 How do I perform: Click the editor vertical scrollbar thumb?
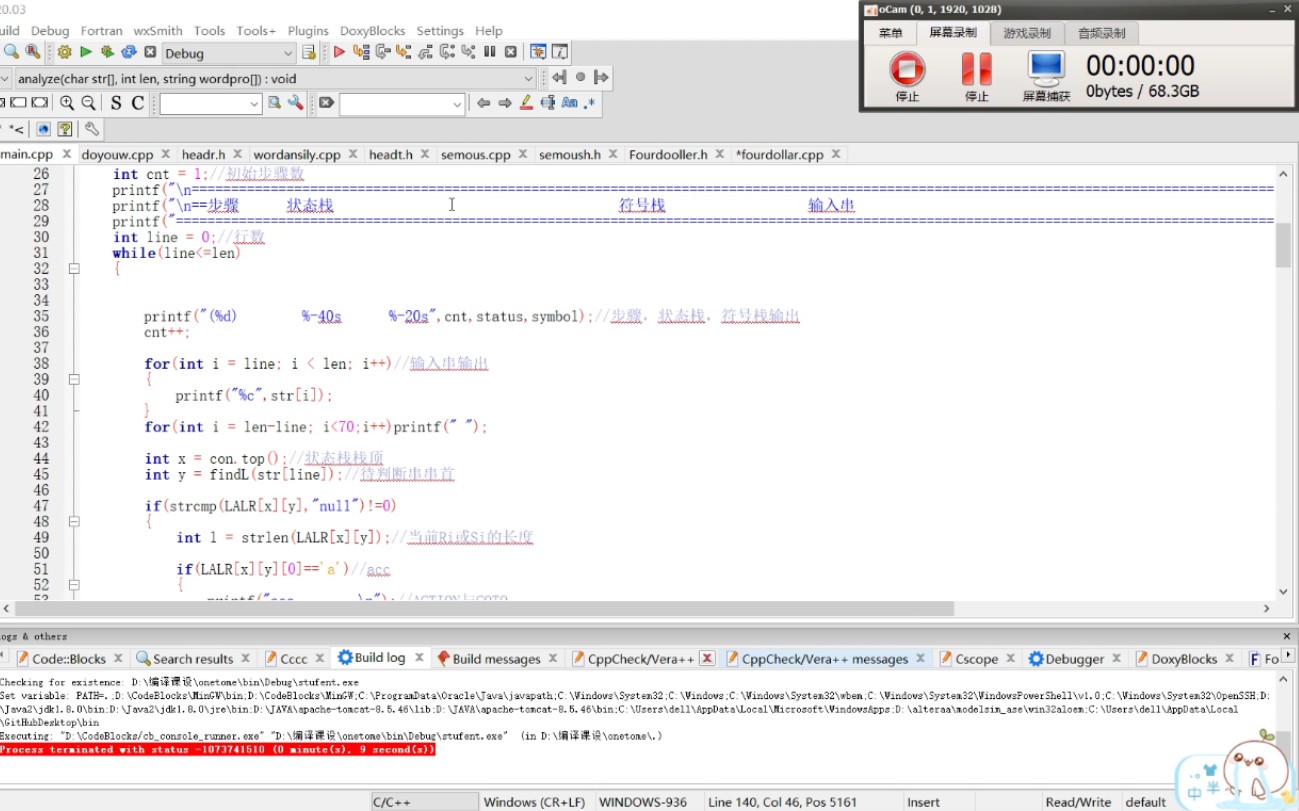click(1283, 245)
